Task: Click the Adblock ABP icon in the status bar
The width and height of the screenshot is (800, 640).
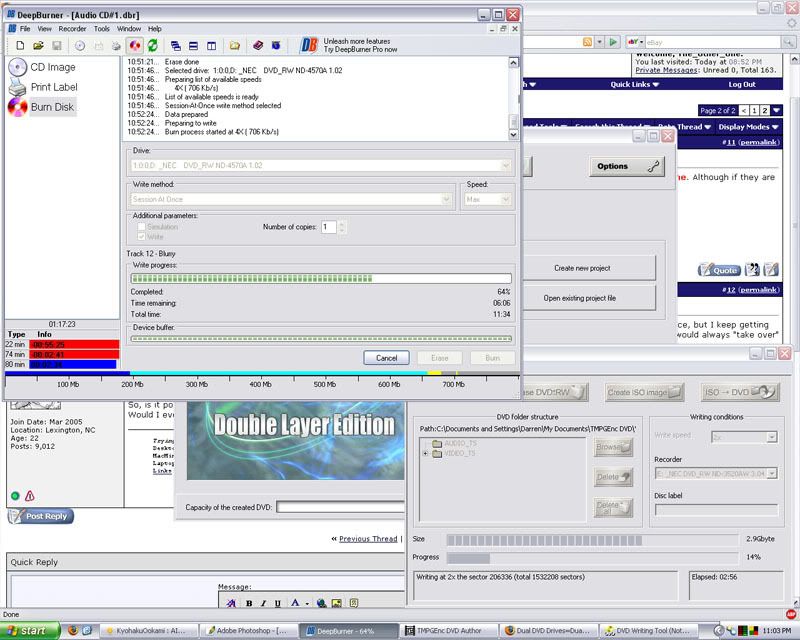Action: [x=791, y=614]
